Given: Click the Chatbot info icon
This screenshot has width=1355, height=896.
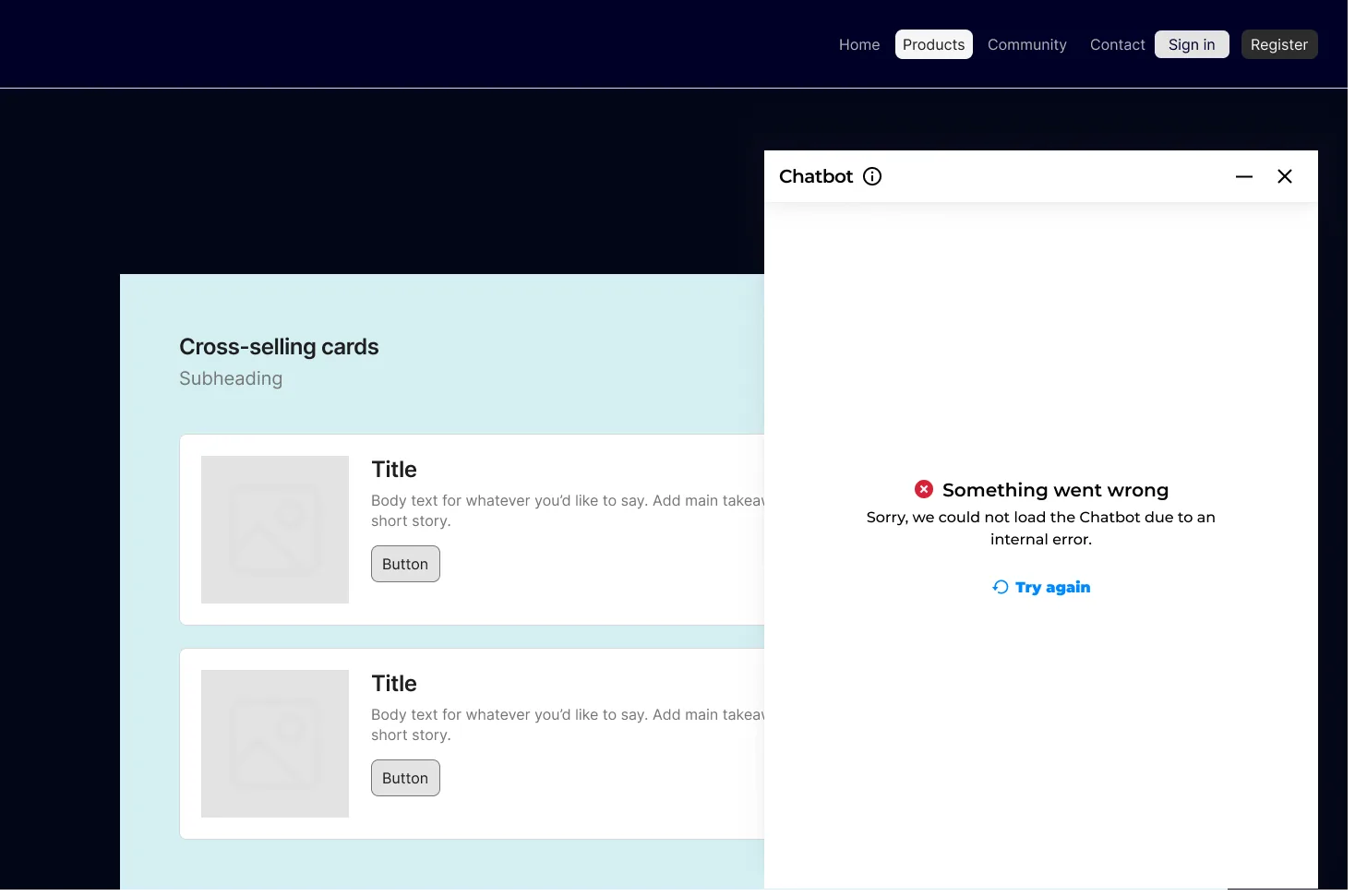Looking at the screenshot, I should coord(872,176).
